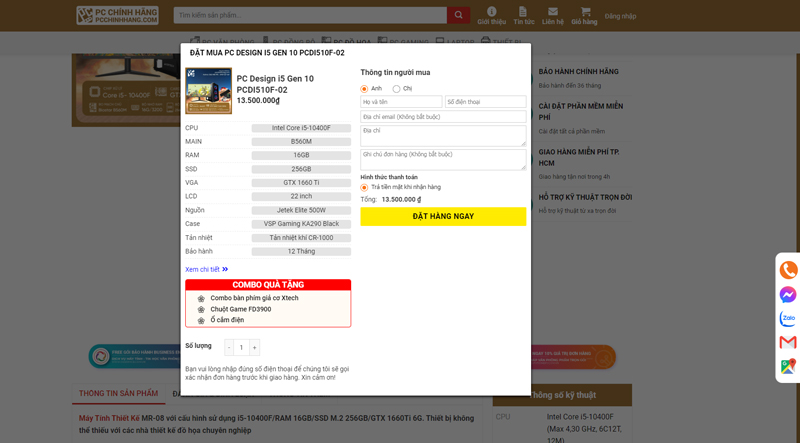Expand details via Xem chi tiết

(206, 269)
